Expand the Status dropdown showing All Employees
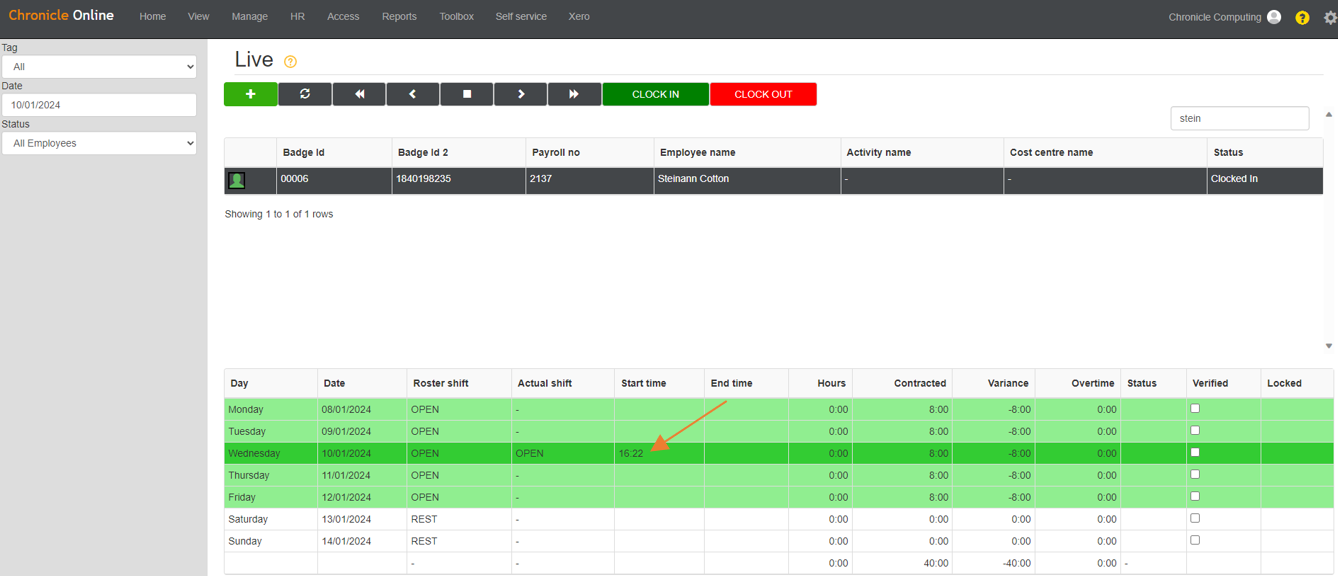Screen dimensions: 1338x576 pyautogui.click(x=98, y=142)
